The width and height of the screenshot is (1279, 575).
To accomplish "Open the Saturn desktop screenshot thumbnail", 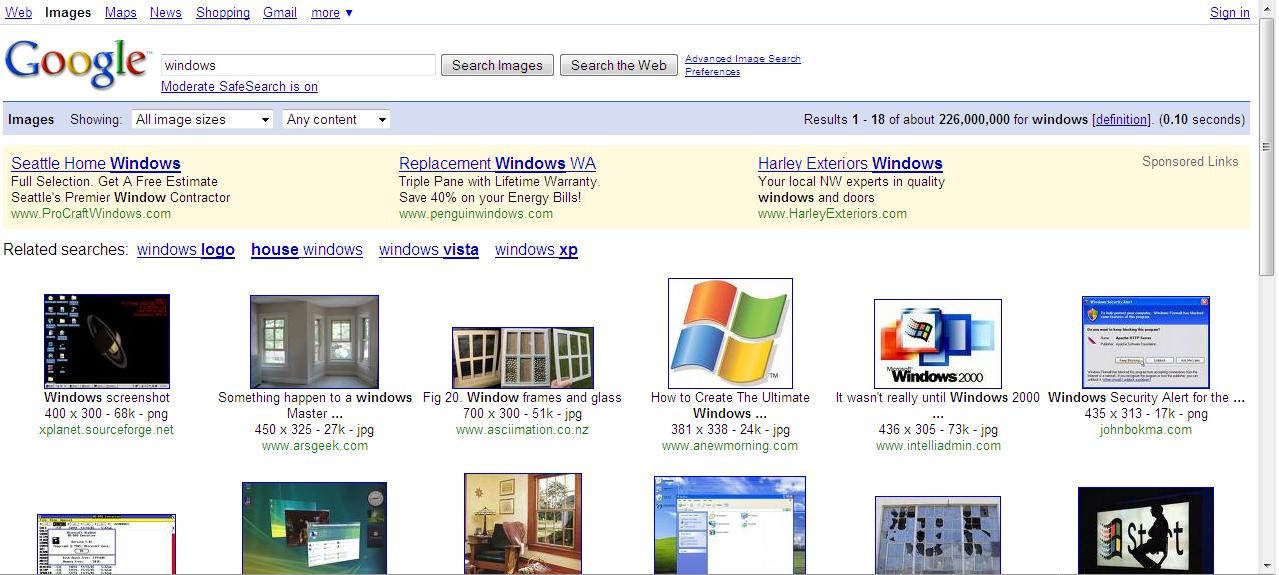I will click(x=107, y=341).
